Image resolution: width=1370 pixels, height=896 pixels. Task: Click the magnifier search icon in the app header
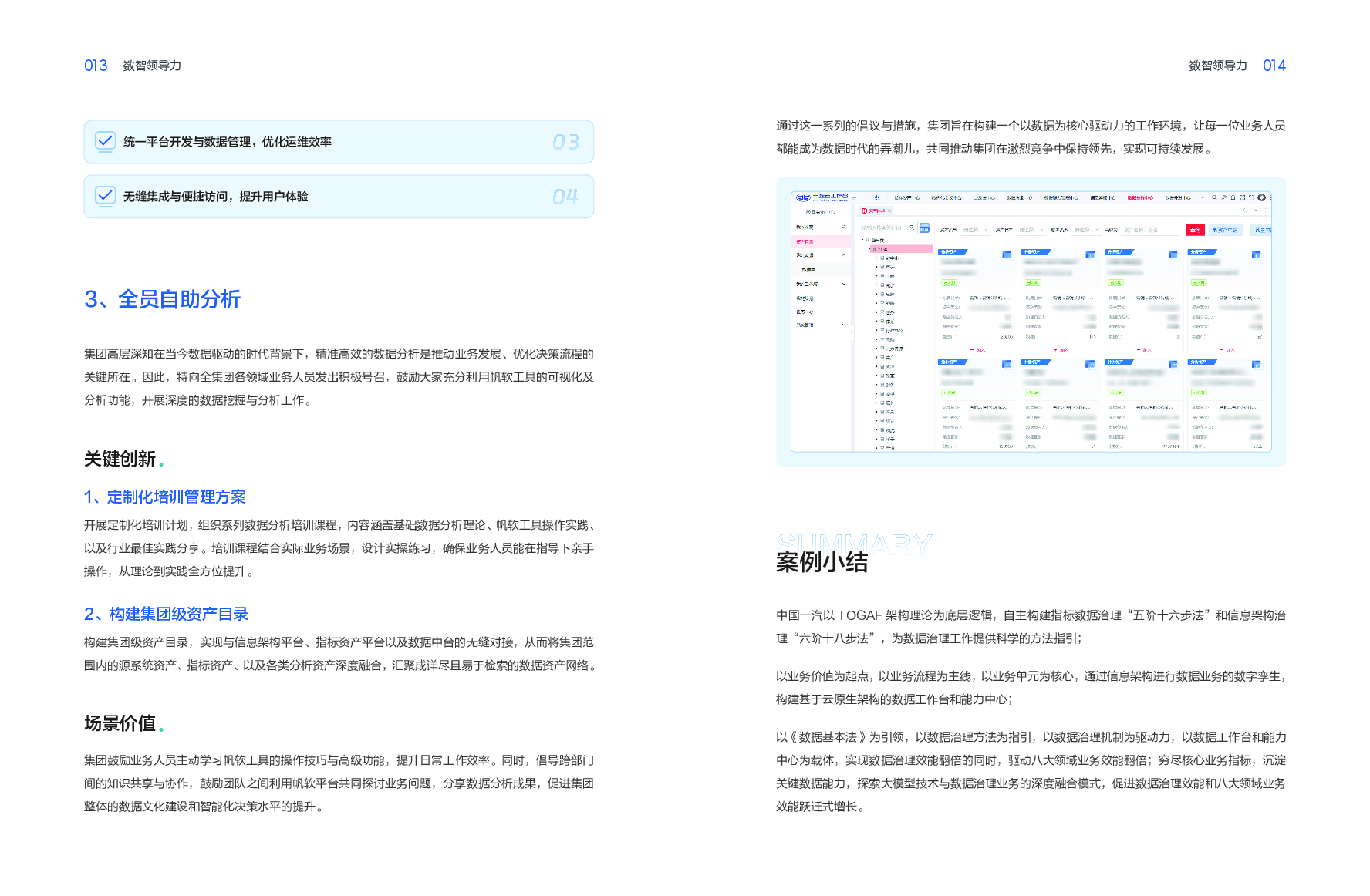click(x=1214, y=197)
